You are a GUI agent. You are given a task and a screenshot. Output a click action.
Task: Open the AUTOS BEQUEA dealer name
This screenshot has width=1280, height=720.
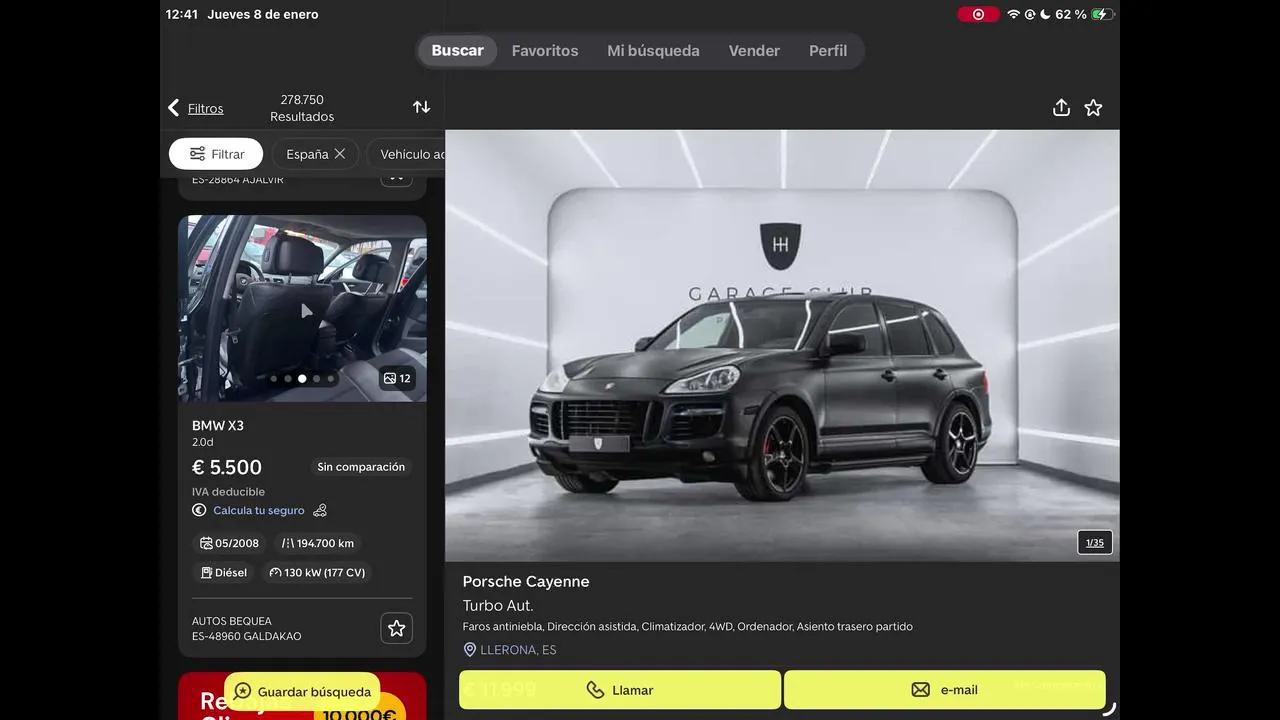click(232, 621)
